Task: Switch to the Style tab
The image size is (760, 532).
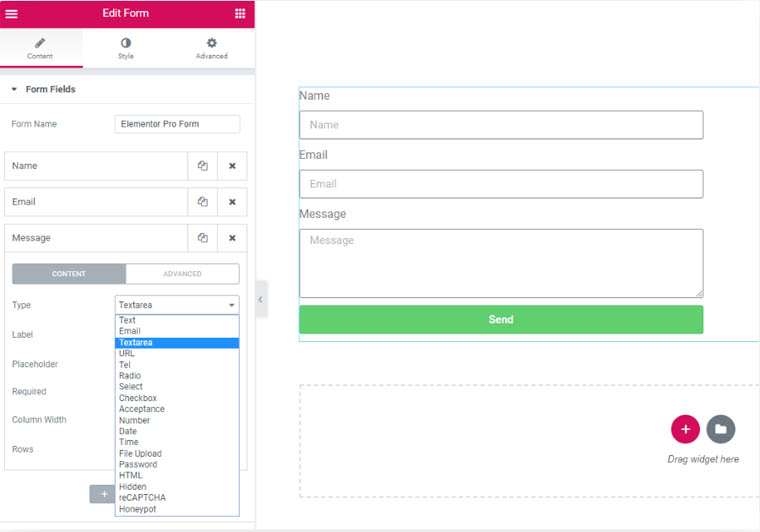Action: [125, 49]
